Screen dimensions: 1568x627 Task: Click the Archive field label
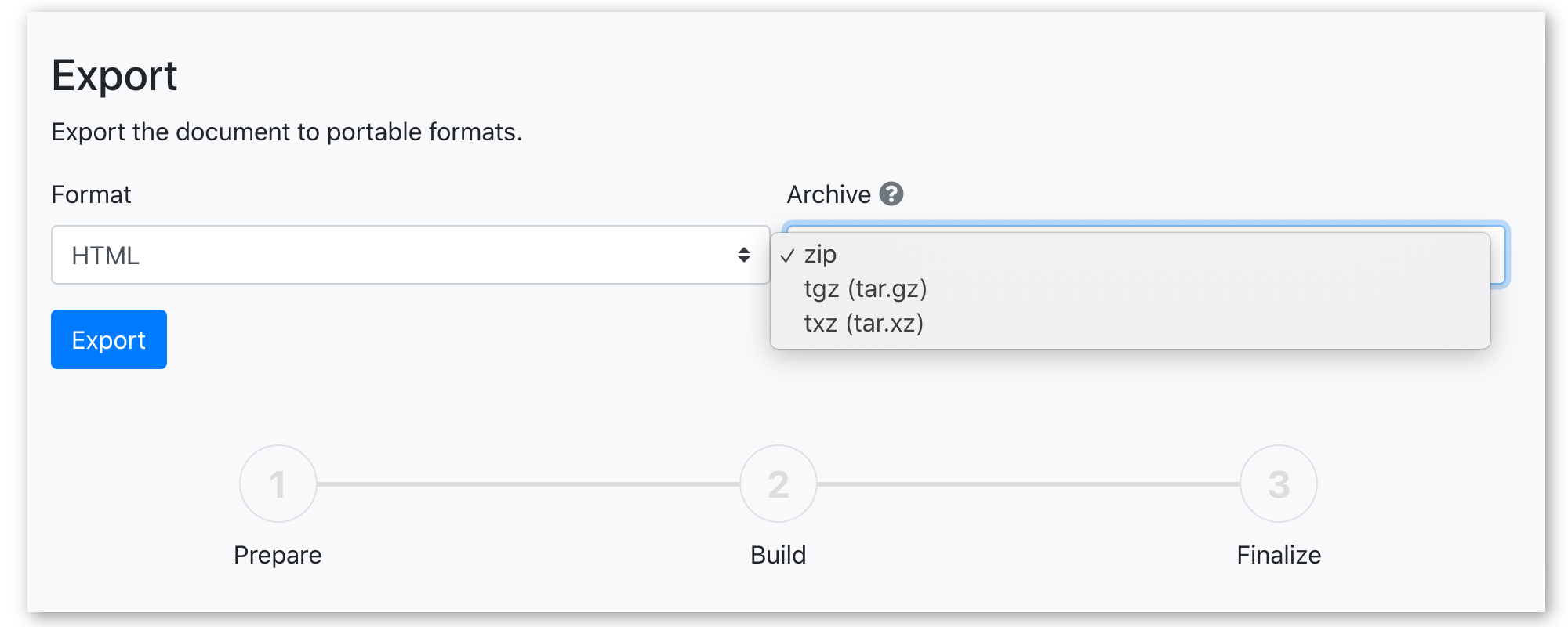829,194
